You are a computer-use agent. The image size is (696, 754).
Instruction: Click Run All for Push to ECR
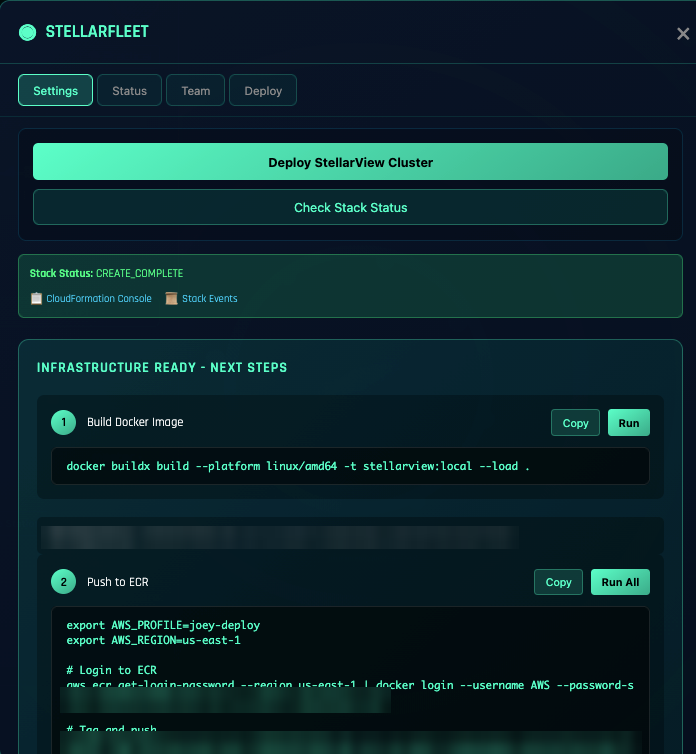click(620, 582)
